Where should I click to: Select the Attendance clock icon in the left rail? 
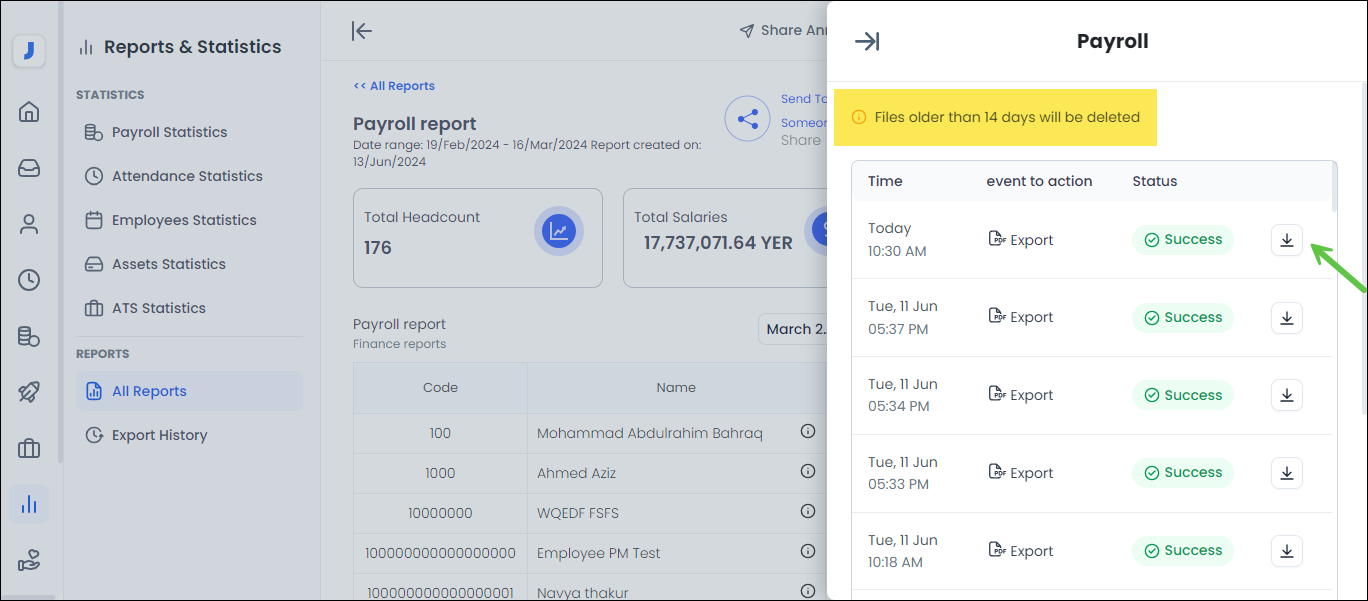[29, 280]
